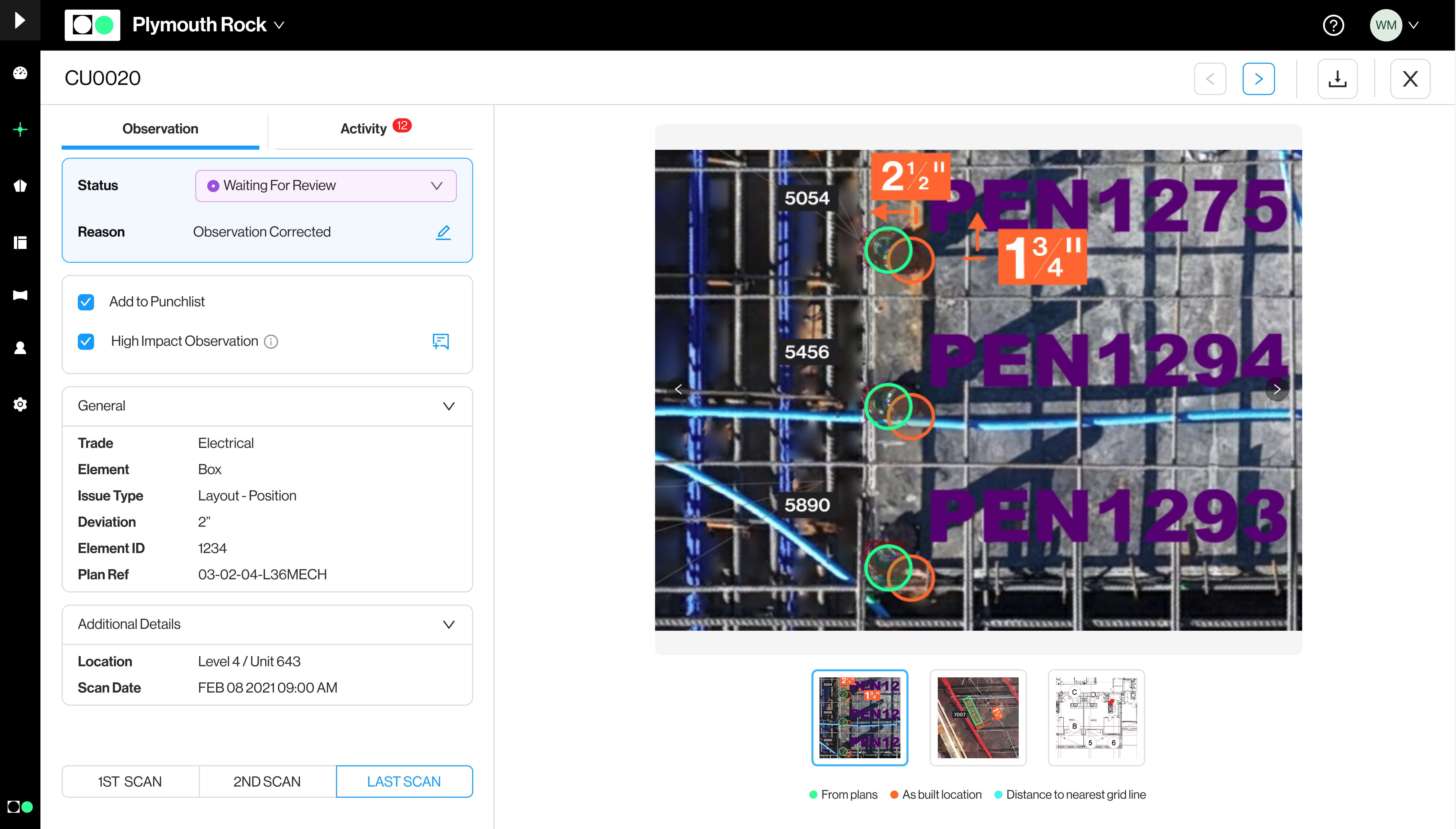
Task: Click the 5054 label in the image
Action: [807, 198]
